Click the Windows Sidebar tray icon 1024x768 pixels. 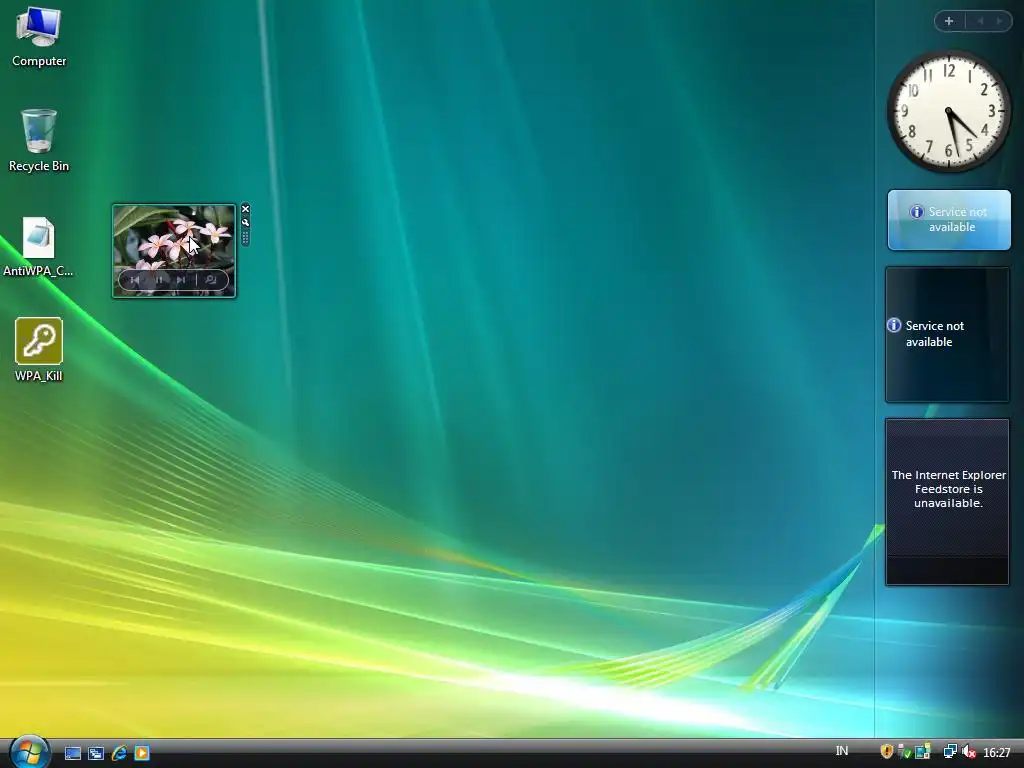pyautogui.click(x=923, y=752)
